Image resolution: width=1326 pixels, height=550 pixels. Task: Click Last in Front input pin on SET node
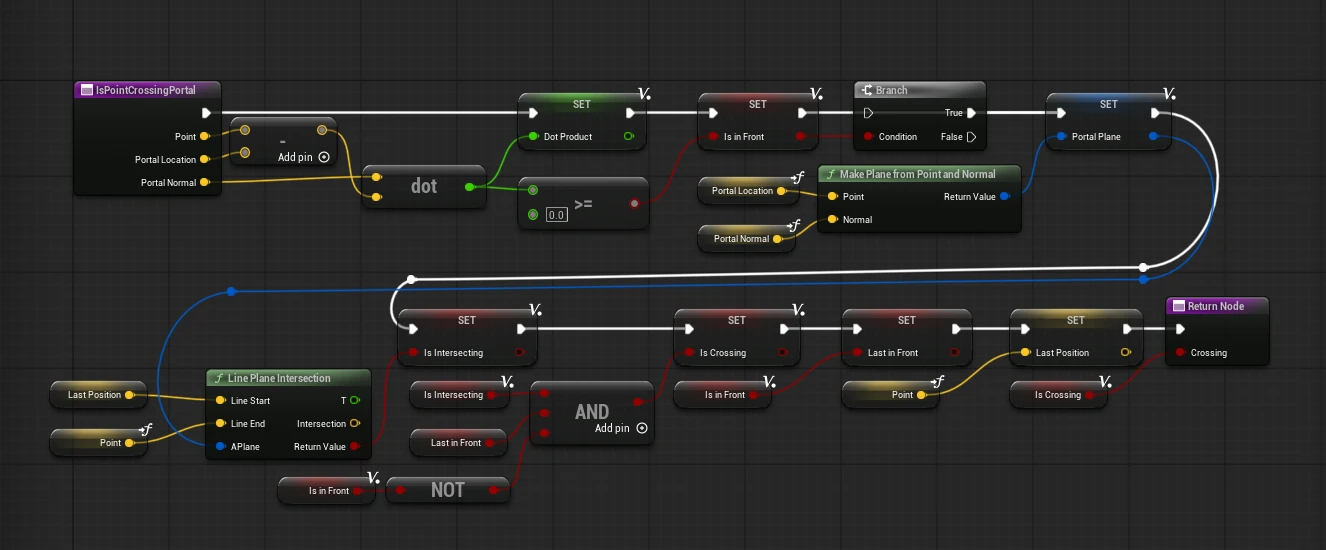point(857,352)
